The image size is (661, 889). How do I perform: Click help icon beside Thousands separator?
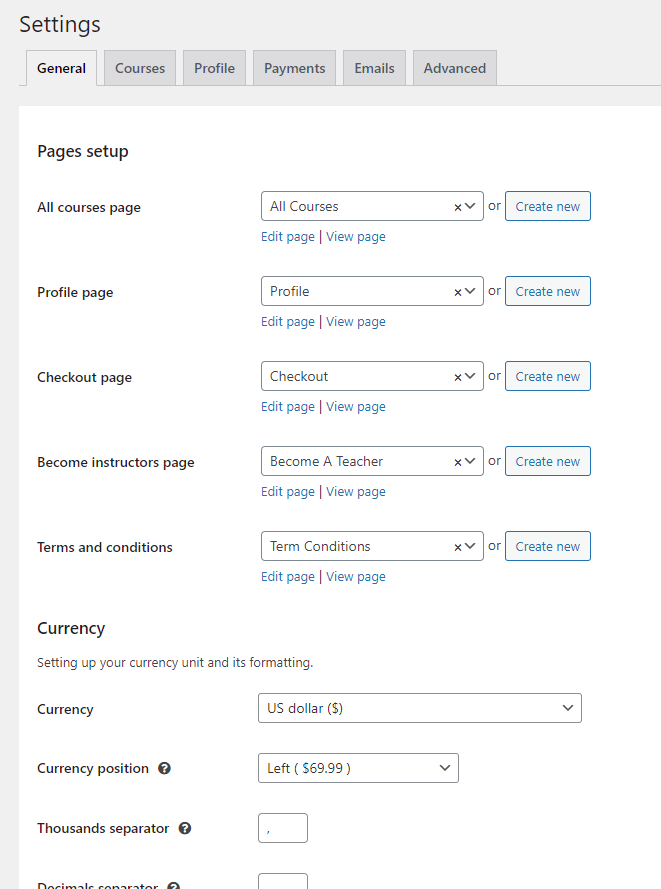coord(185,829)
